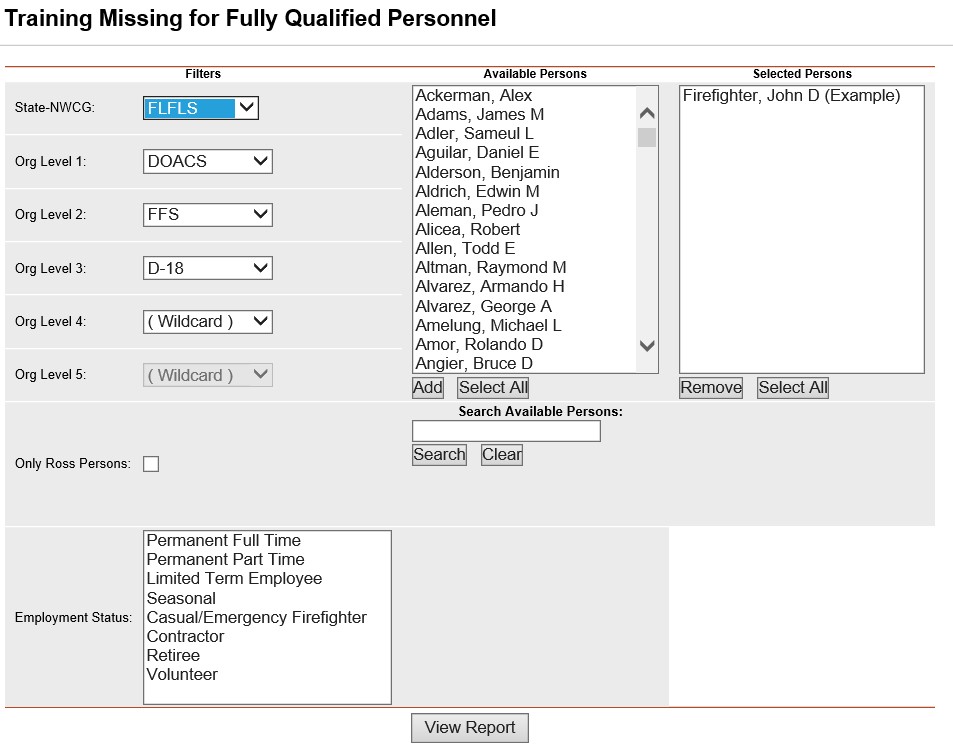Click the Search Available Persons text field

tap(506, 431)
